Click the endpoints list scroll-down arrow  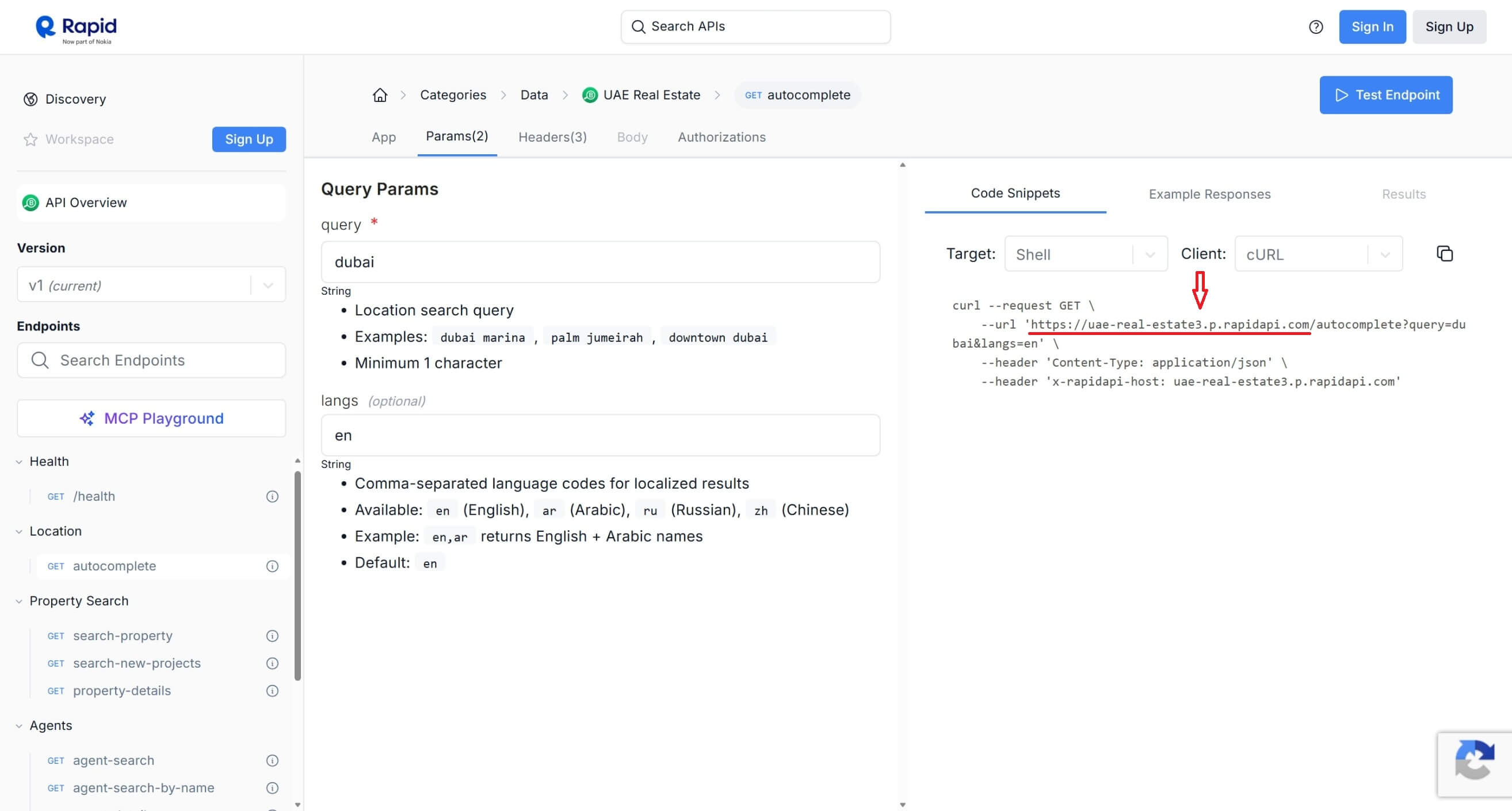click(297, 805)
